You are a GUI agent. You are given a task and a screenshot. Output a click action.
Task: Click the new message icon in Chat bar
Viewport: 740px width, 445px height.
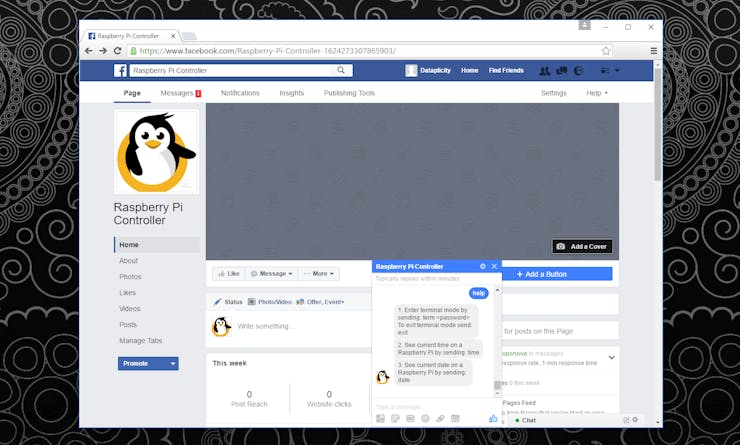tap(626, 420)
